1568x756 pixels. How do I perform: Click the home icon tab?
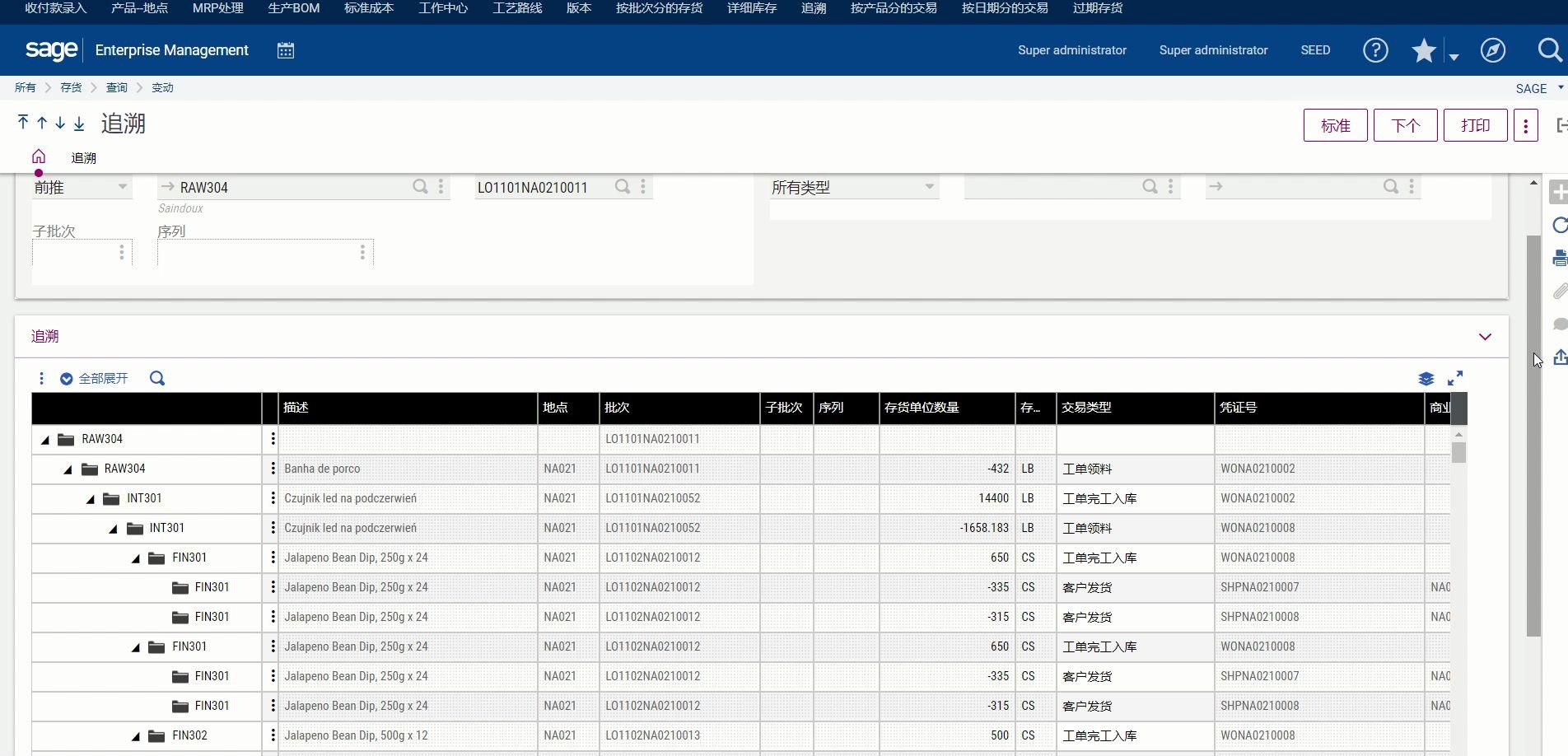tap(39, 156)
